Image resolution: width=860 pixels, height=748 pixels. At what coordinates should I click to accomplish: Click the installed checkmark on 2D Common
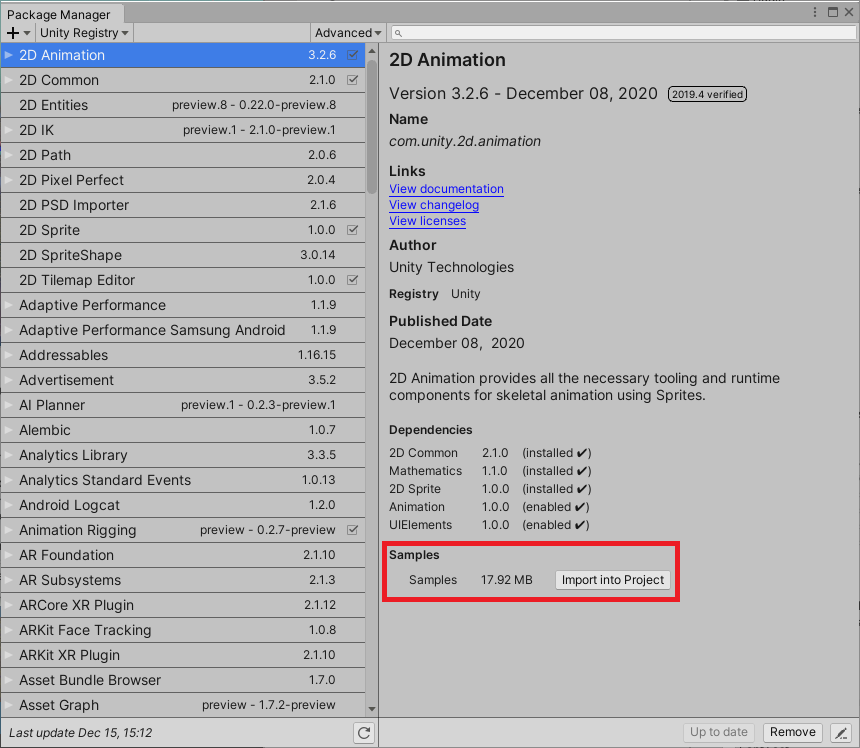click(352, 80)
